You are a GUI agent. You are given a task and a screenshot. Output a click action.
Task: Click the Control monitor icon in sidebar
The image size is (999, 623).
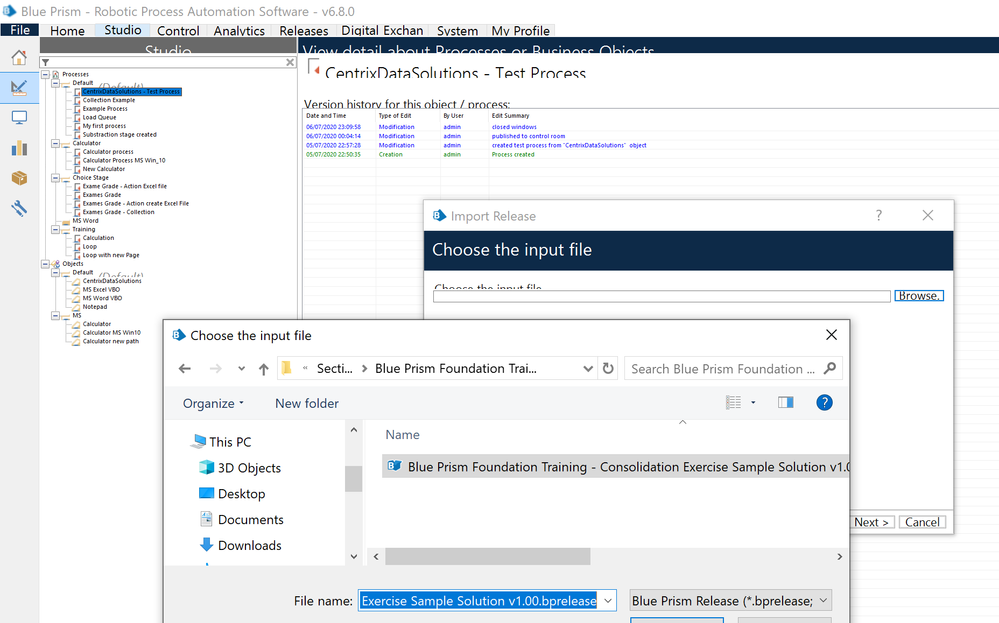click(19, 118)
